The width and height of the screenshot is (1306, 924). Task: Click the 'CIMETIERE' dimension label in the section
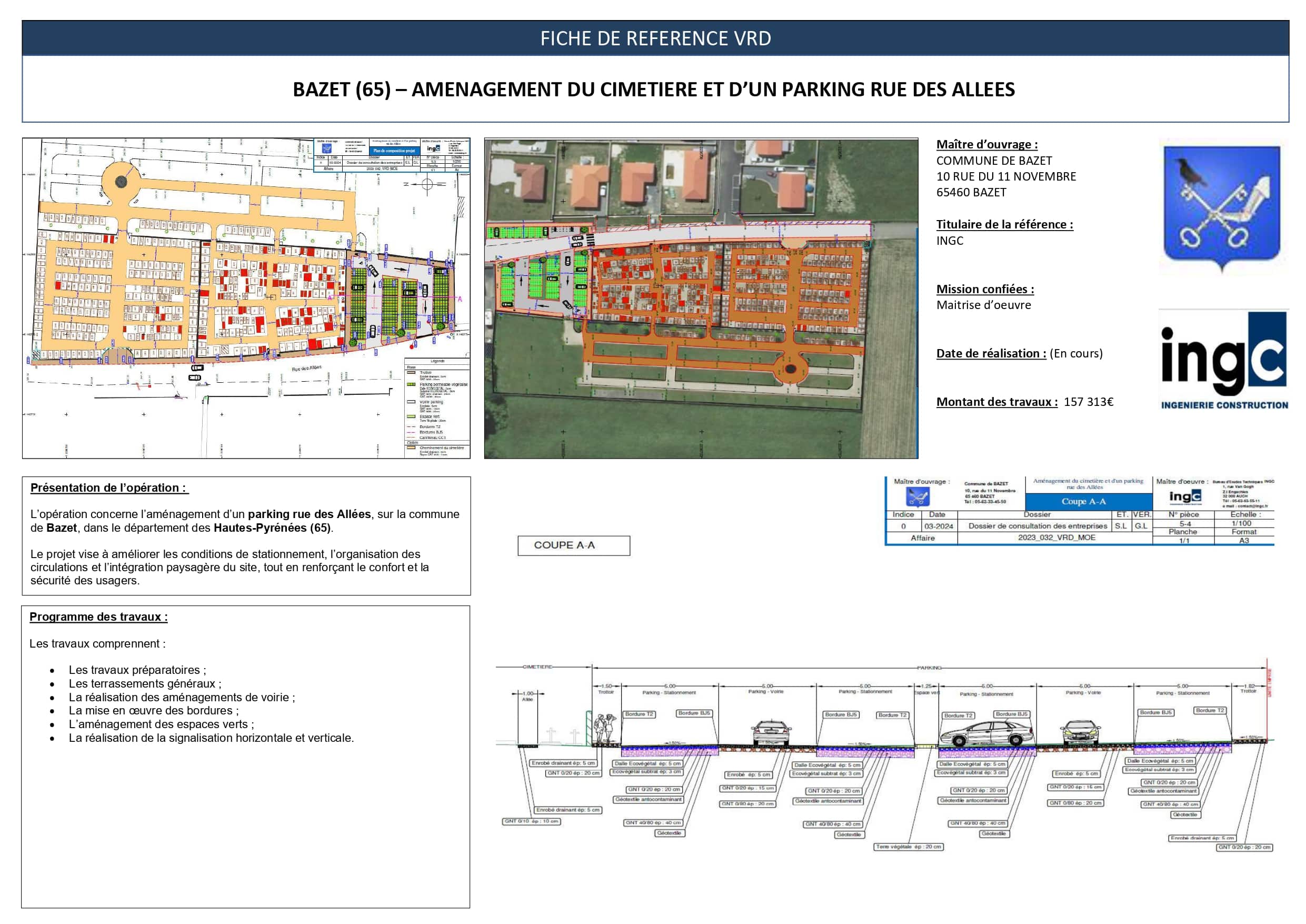coord(537,666)
